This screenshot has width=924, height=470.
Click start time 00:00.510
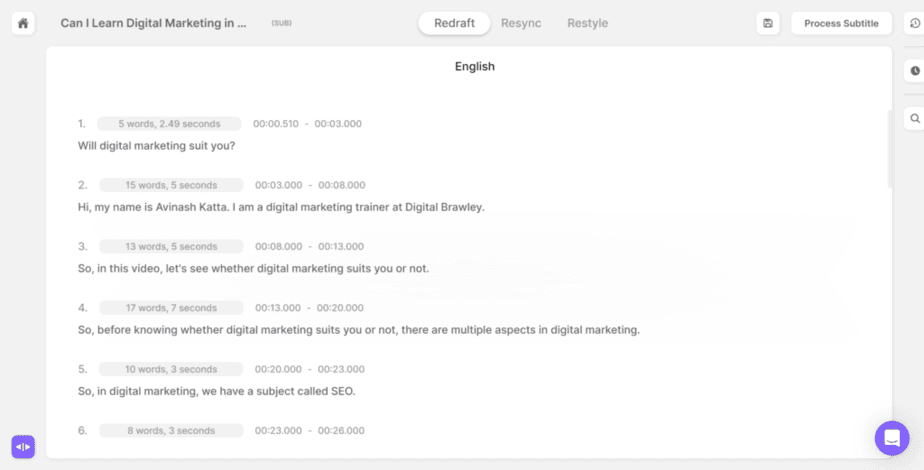pyautogui.click(x=276, y=124)
